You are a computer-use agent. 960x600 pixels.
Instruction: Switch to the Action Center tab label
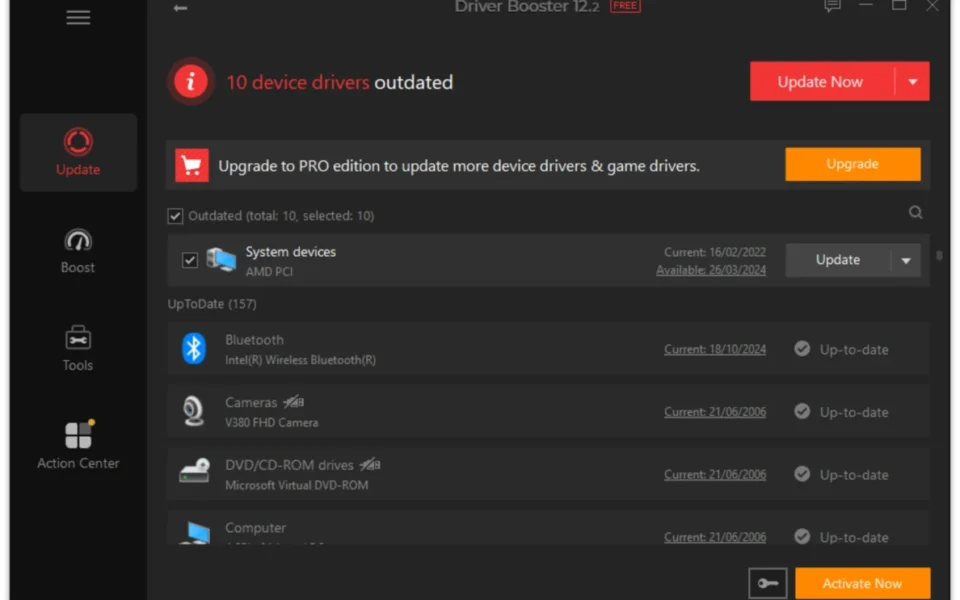tap(78, 463)
